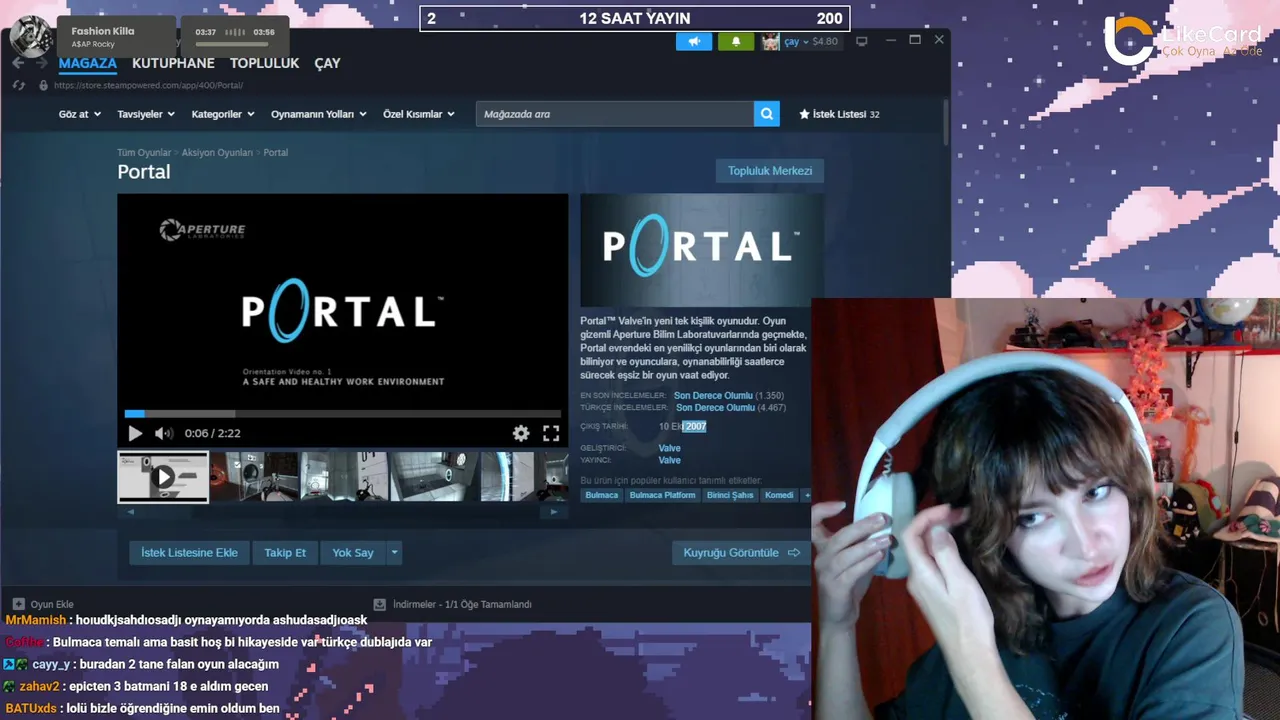1280x720 pixels.
Task: Click the Tüm Oyunlar breadcrumb
Action: tap(144, 153)
